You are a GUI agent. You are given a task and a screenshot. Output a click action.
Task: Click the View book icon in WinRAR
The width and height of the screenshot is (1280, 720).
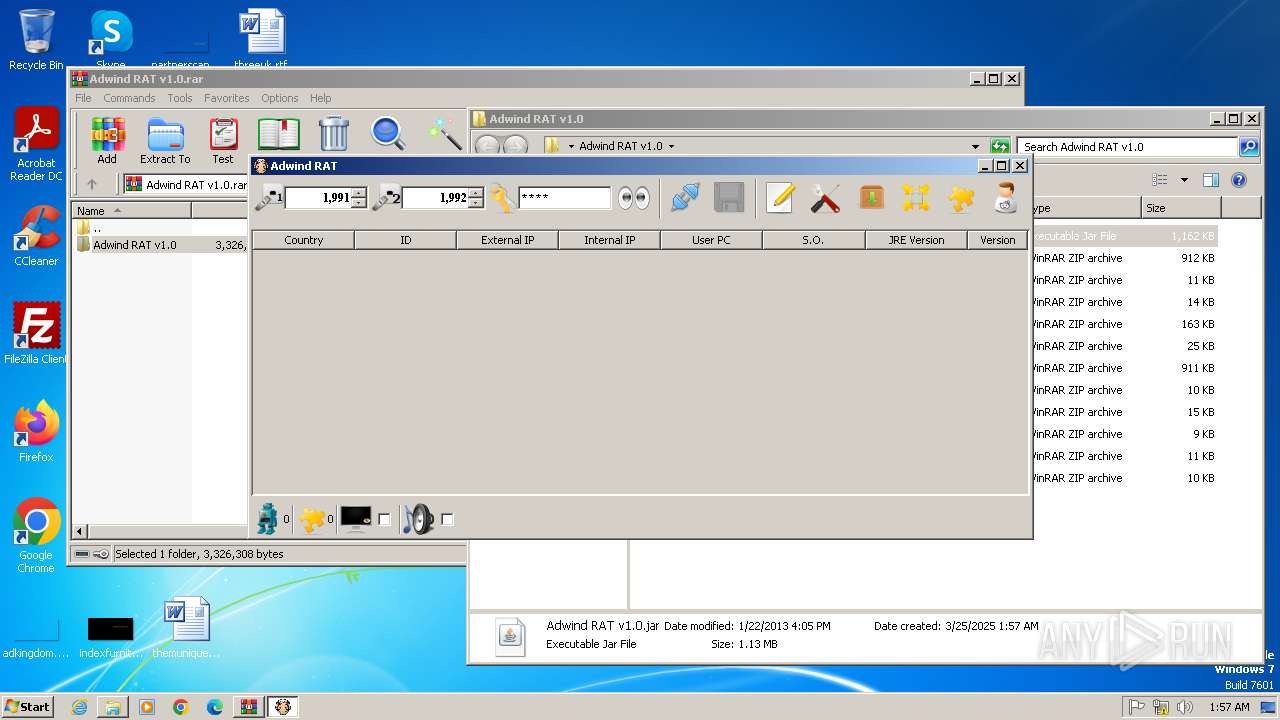[279, 135]
